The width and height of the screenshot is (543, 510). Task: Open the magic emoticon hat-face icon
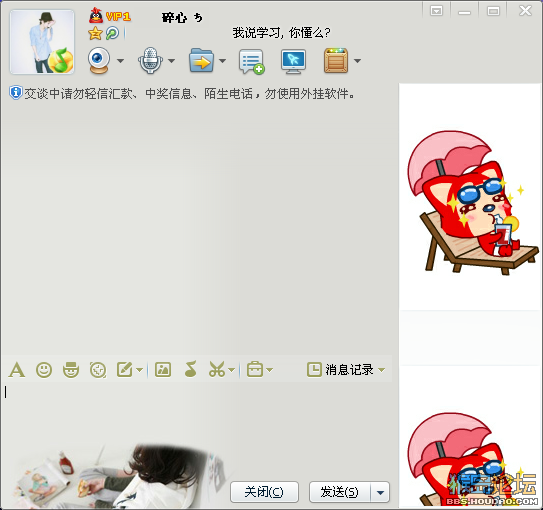click(71, 370)
